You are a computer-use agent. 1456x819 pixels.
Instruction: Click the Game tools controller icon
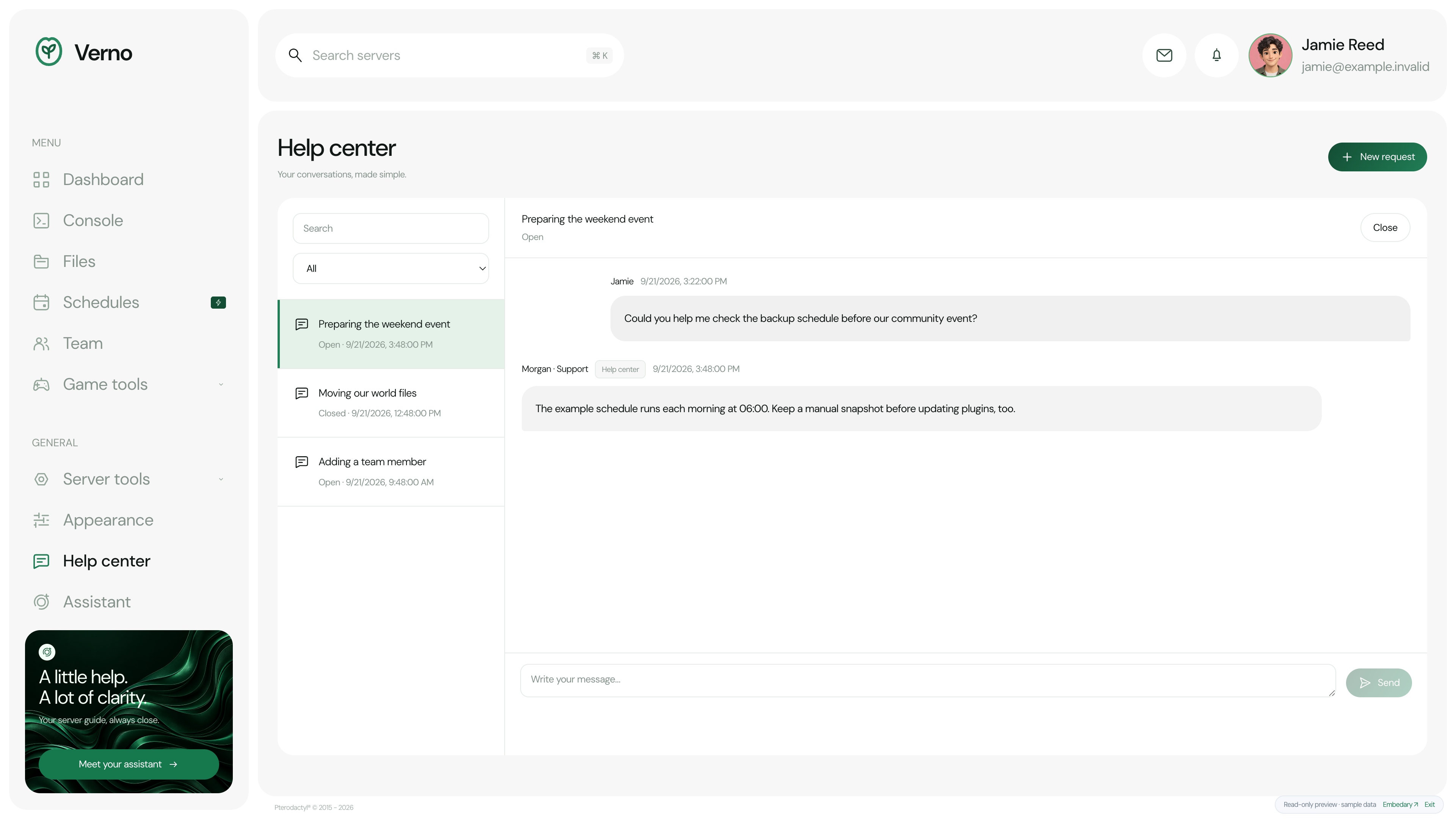click(41, 384)
